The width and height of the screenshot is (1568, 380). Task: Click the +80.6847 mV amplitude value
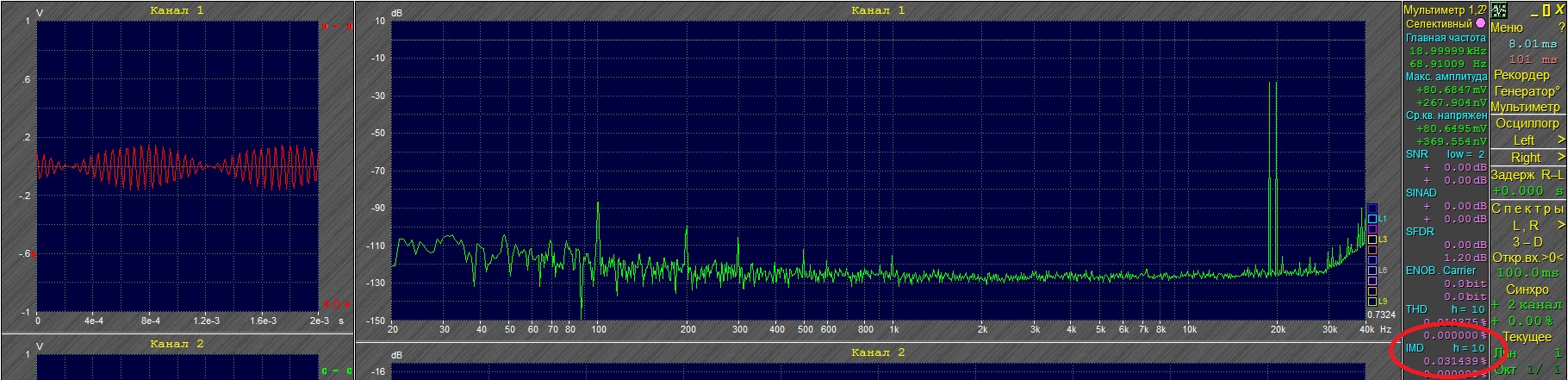(1451, 90)
